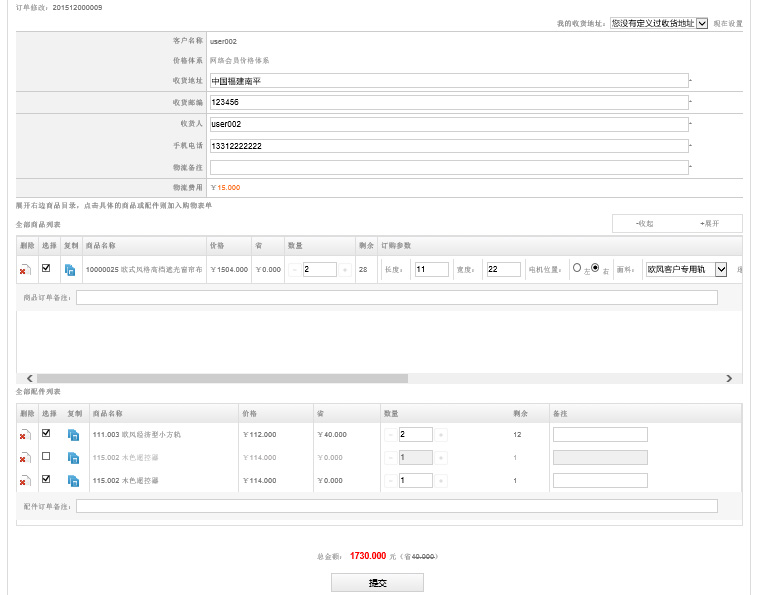Click price ￥1504.000 in product row
The height and width of the screenshot is (595, 760).
coord(229,269)
